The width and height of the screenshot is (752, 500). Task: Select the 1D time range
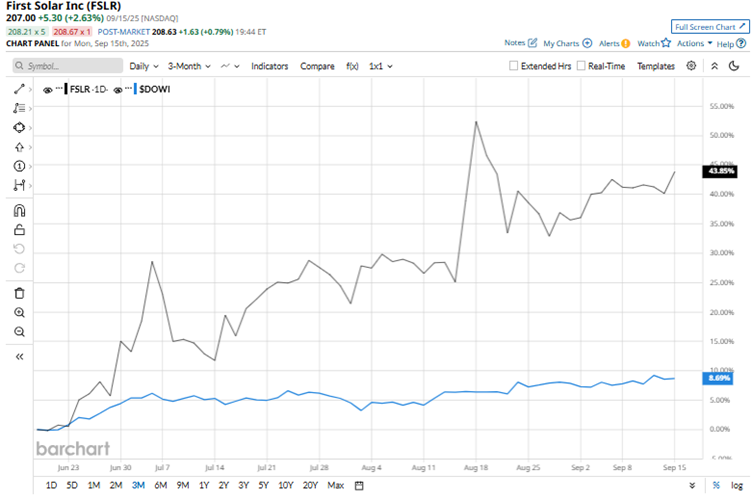[x=51, y=486]
